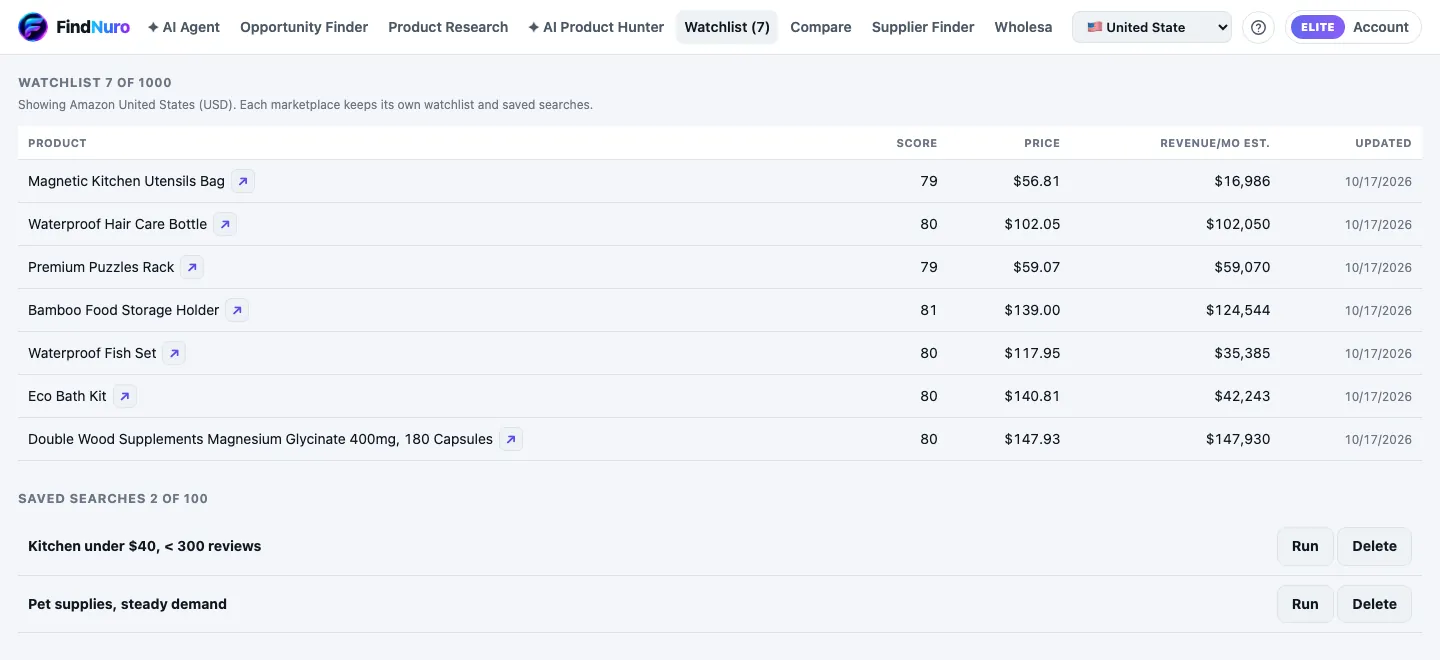The height and width of the screenshot is (660, 1440).
Task: Open external link for Premium Puzzles Rack
Action: coord(192,267)
